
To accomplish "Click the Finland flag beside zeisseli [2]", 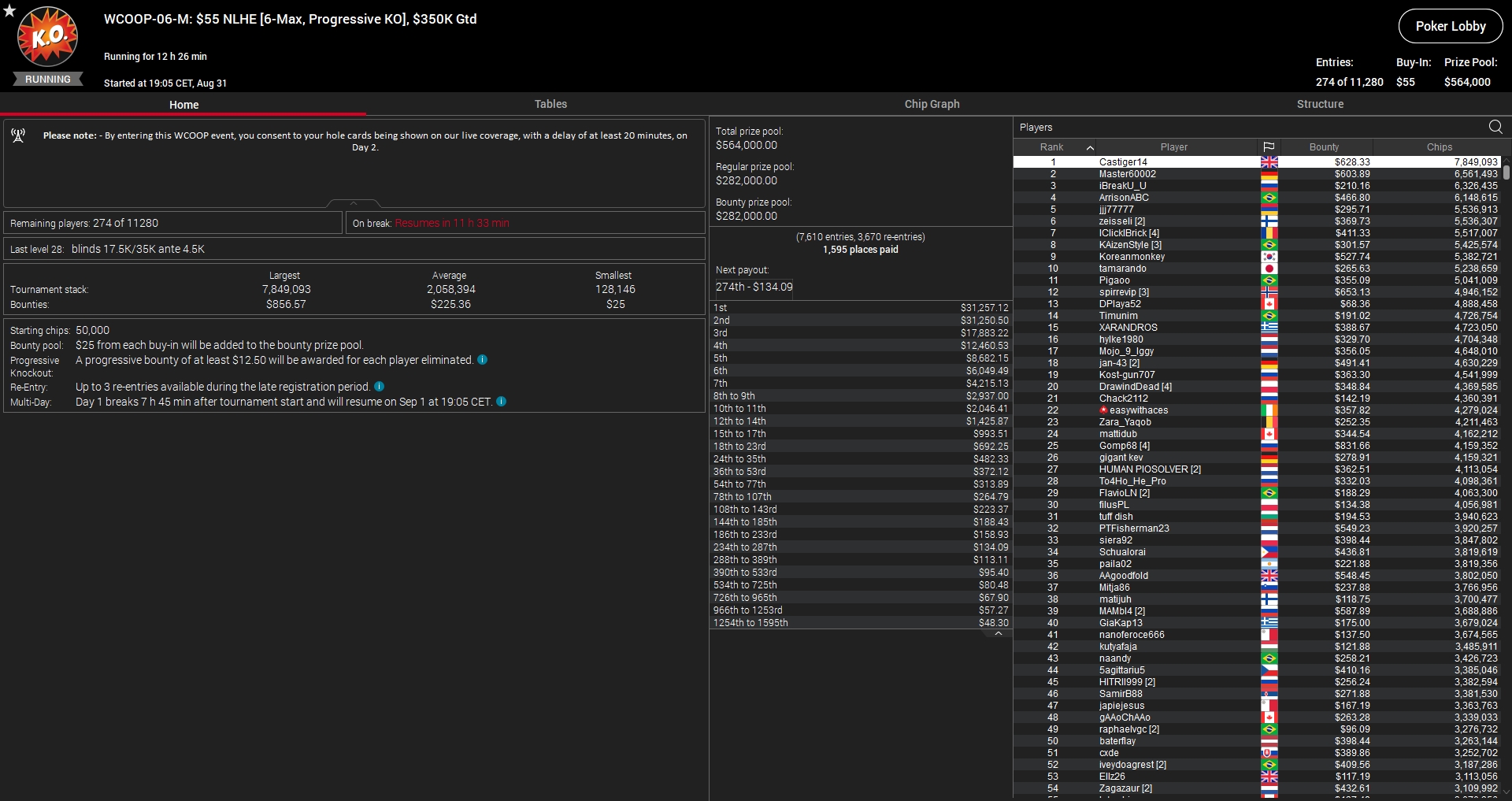I will coord(1269,221).
